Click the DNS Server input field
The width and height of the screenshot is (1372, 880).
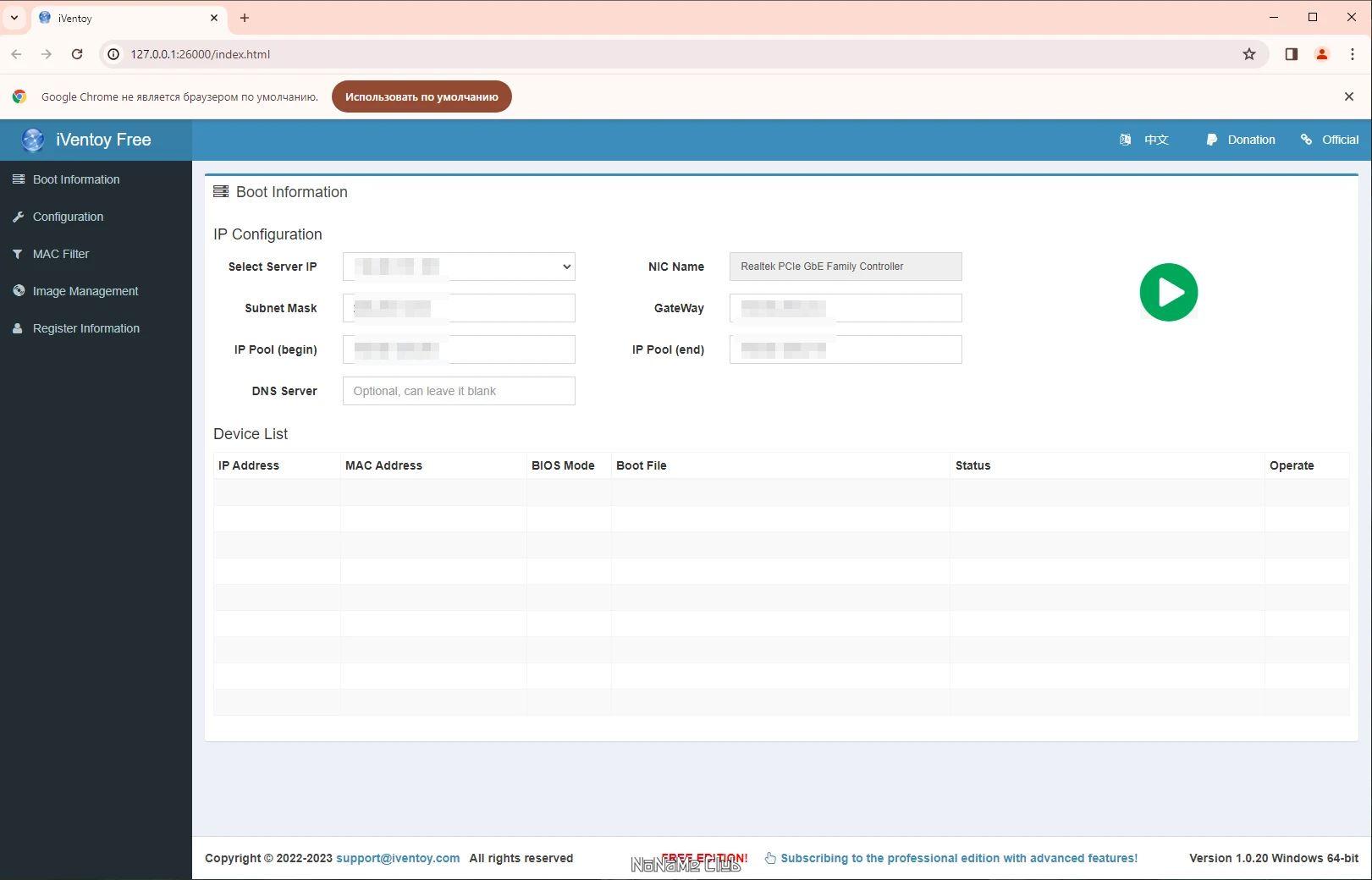coord(459,391)
